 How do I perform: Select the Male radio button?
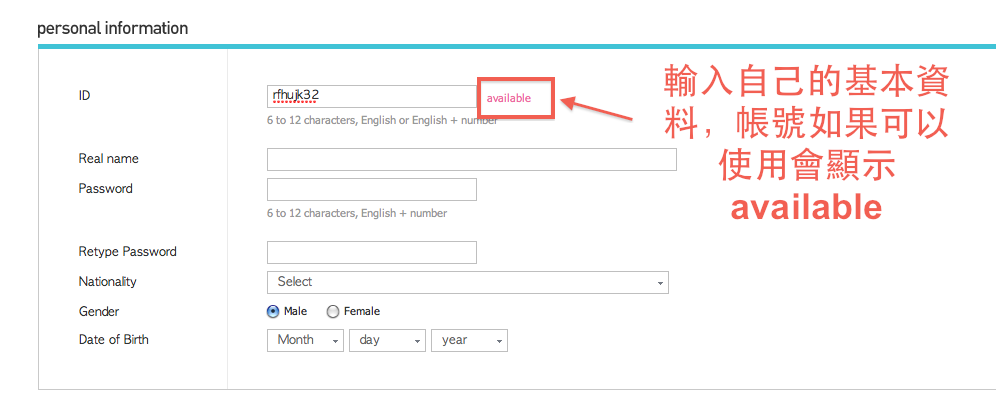click(273, 311)
